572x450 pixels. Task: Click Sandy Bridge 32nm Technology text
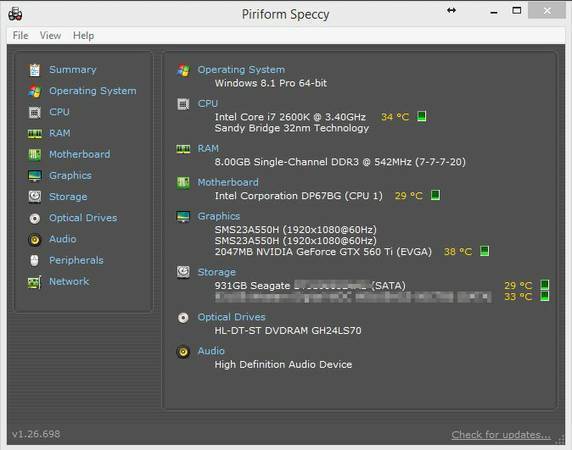pyautogui.click(x=292, y=128)
